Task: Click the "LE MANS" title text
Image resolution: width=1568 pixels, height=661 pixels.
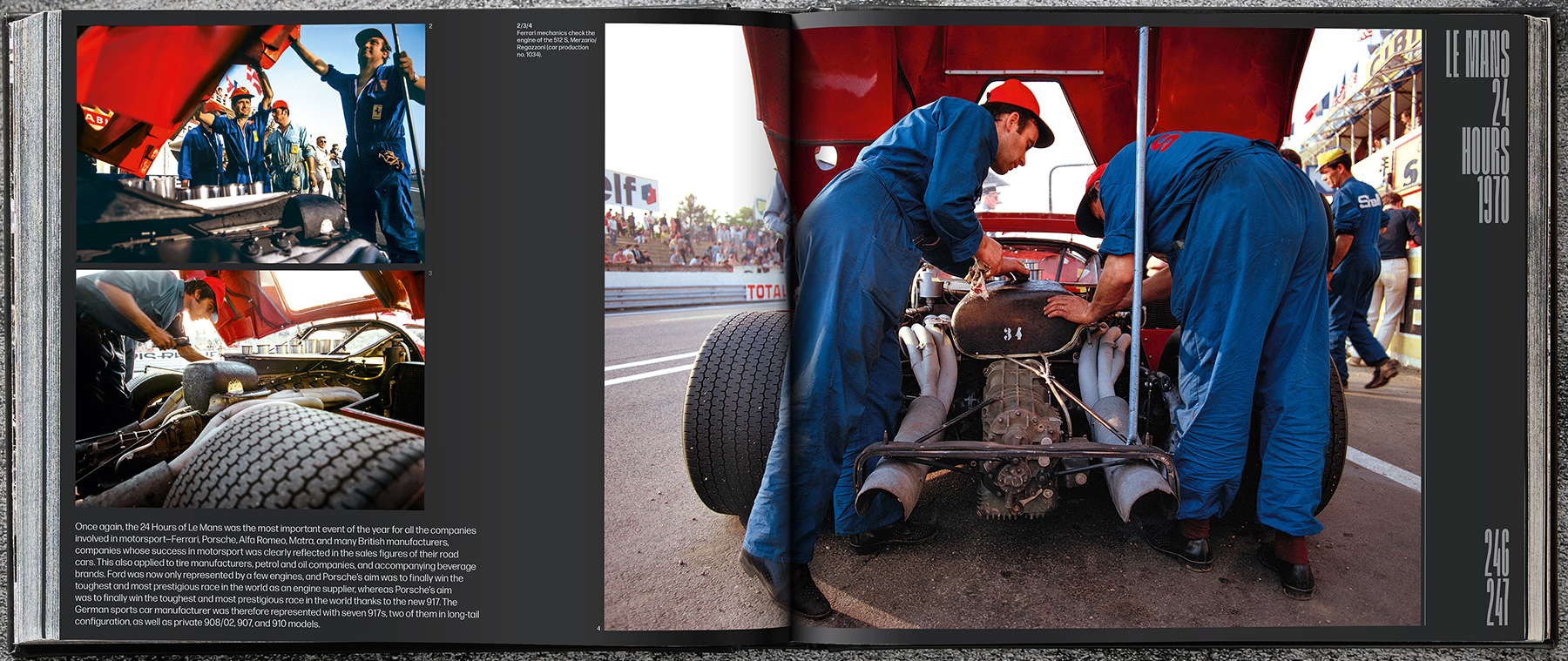Action: click(x=1477, y=54)
